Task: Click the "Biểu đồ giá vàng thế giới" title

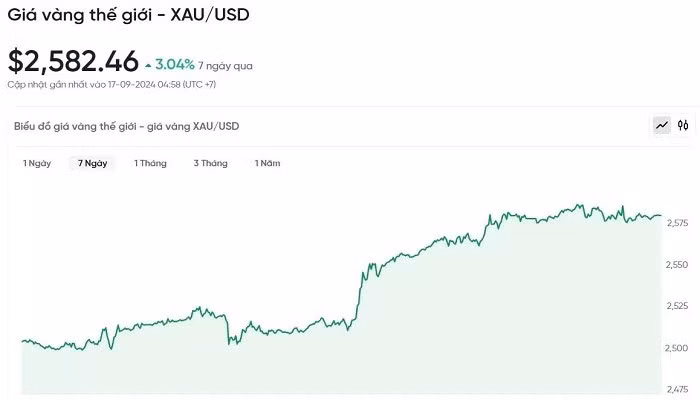Action: 126,126
